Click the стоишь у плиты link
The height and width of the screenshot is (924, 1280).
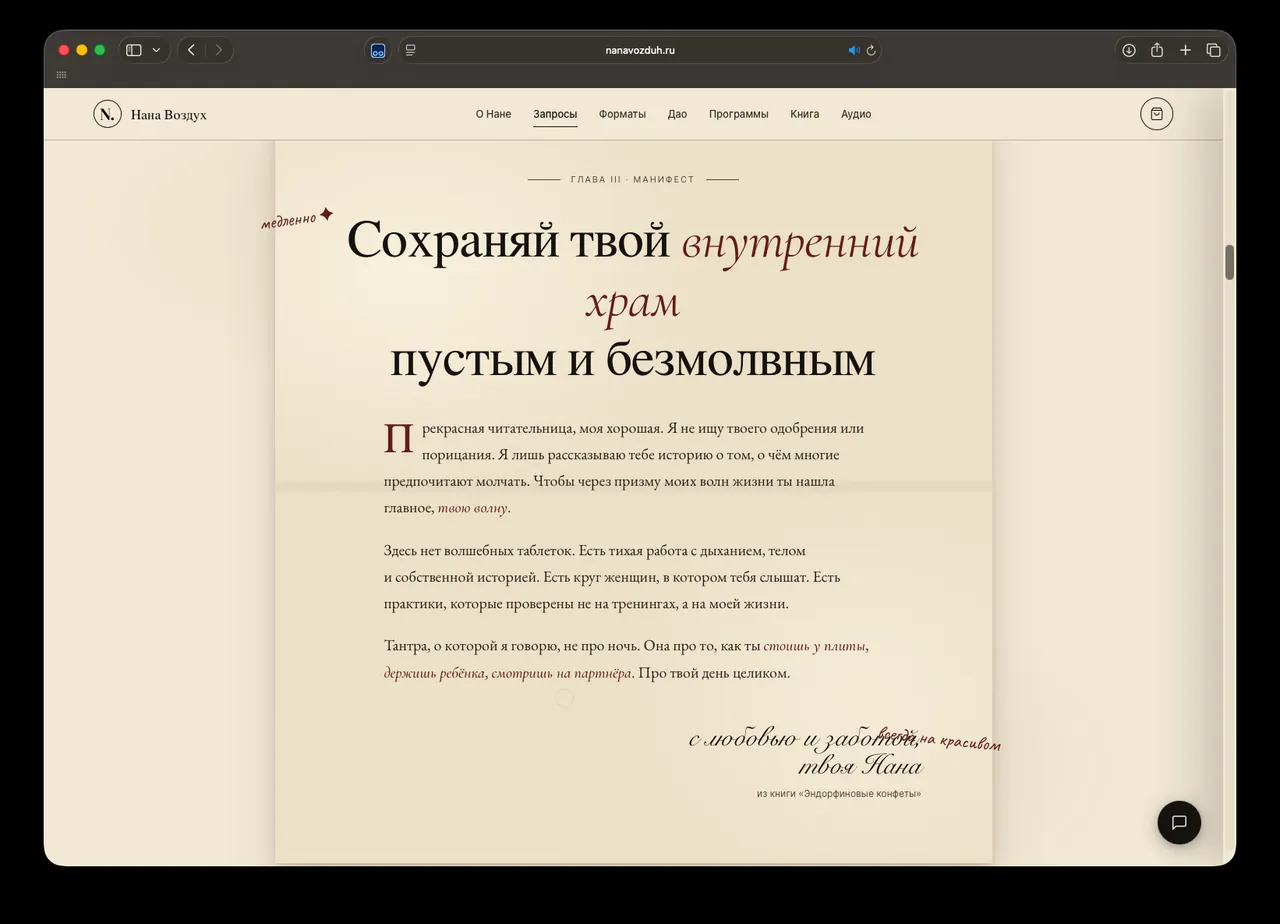[815, 646]
